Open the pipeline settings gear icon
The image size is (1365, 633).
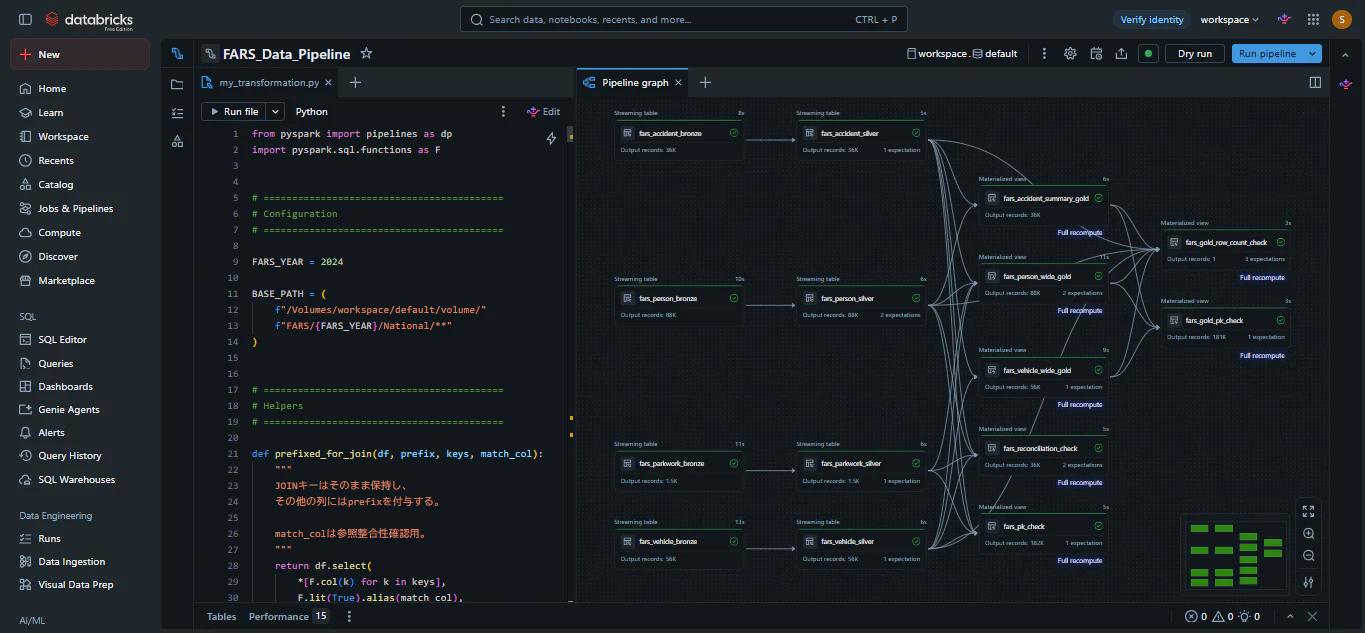[1070, 54]
